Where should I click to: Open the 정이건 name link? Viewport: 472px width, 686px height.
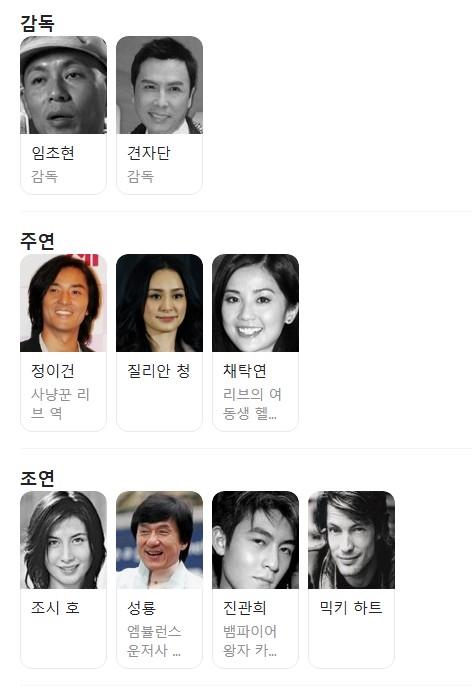[x=52, y=371]
